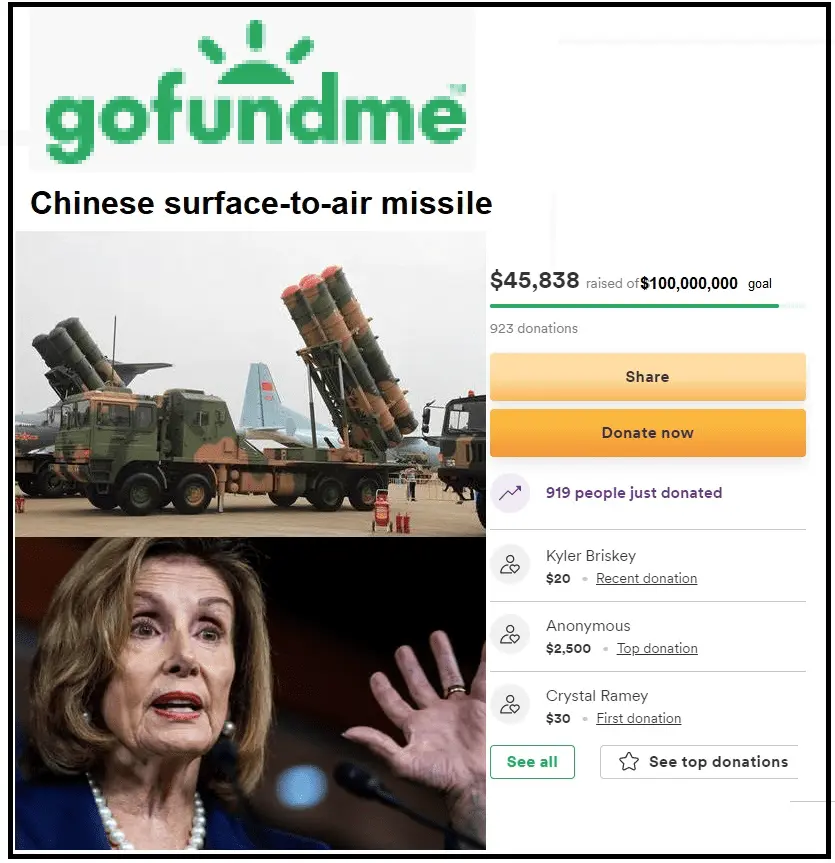Image resolution: width=835 pixels, height=863 pixels.
Task: Follow the Recent donation link
Action: [x=646, y=578]
